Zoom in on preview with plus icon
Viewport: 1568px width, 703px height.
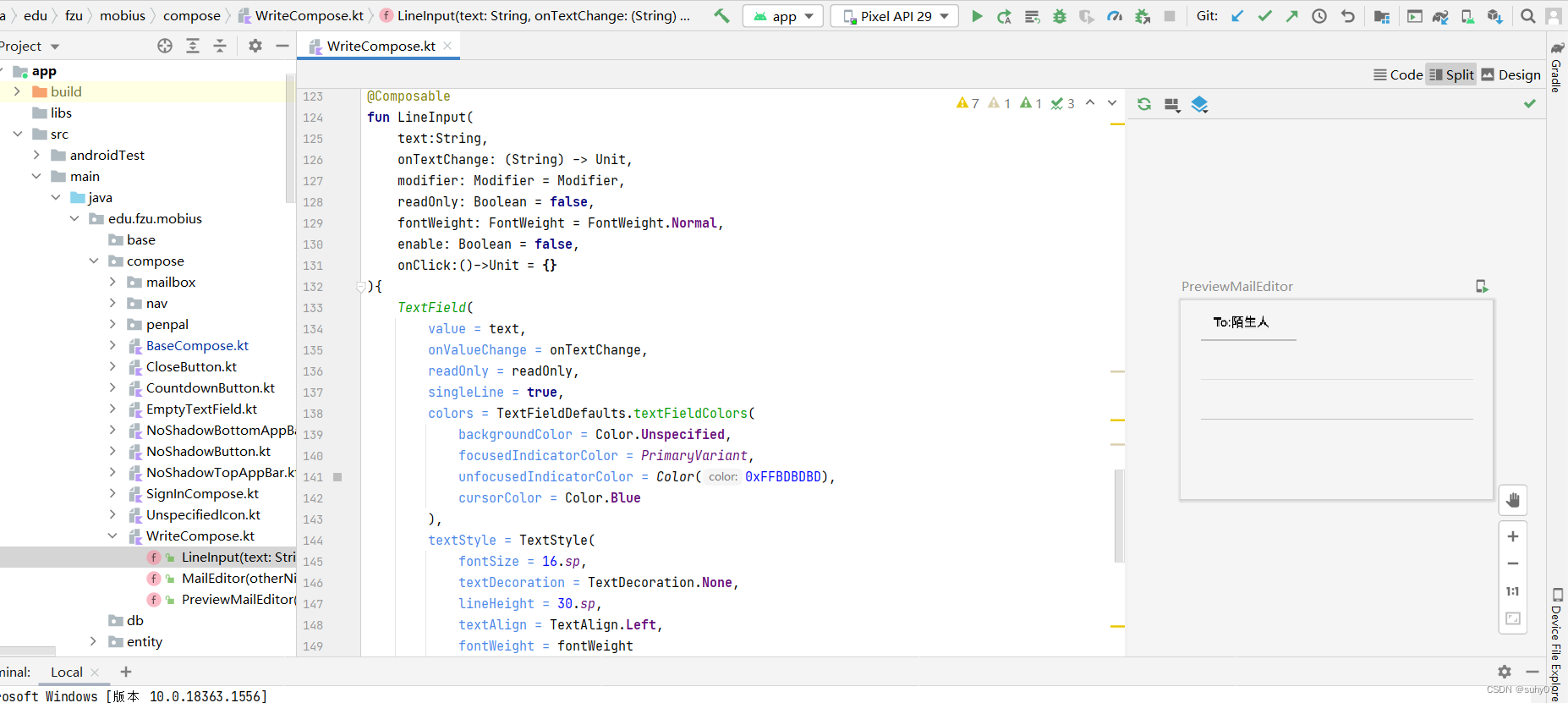click(x=1513, y=536)
